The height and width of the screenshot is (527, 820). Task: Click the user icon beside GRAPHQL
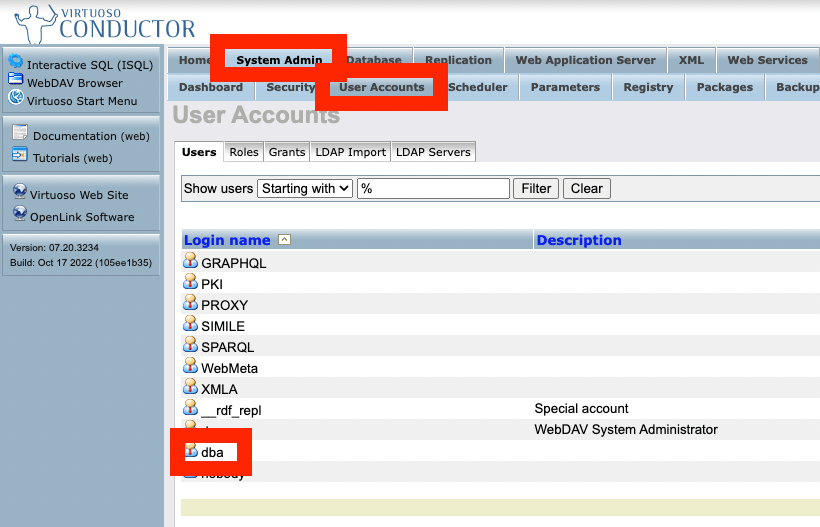(x=190, y=260)
